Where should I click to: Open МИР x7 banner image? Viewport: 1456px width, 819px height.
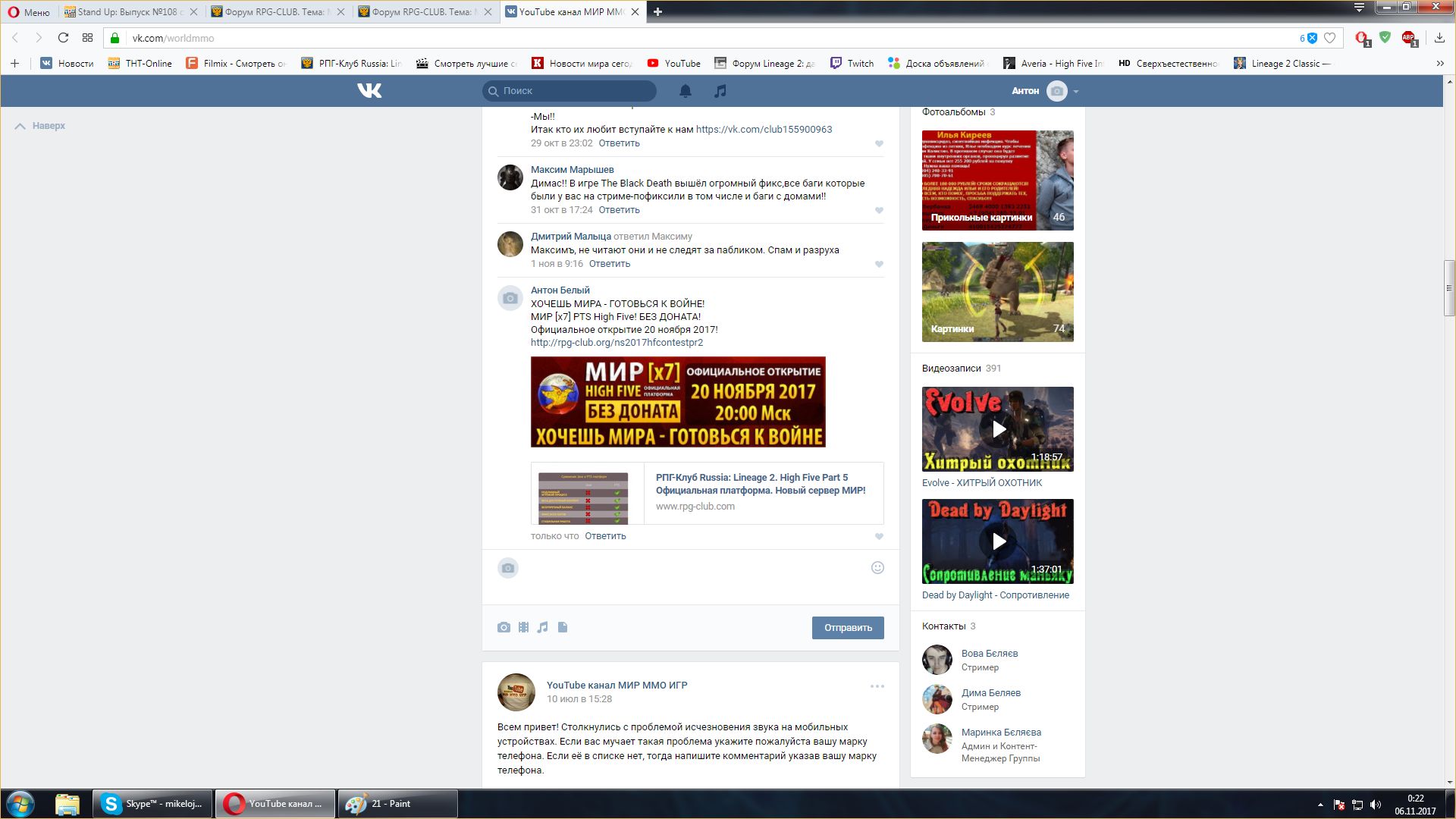click(678, 402)
